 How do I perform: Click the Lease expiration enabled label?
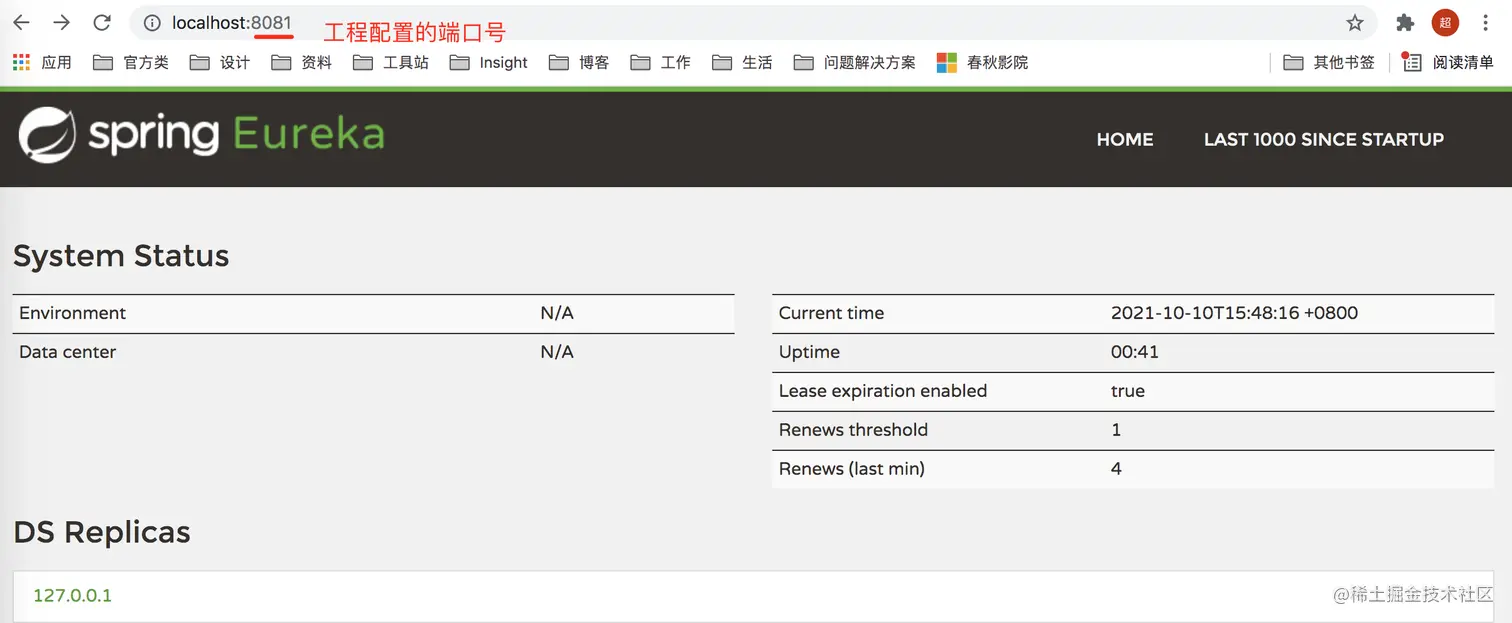point(883,391)
